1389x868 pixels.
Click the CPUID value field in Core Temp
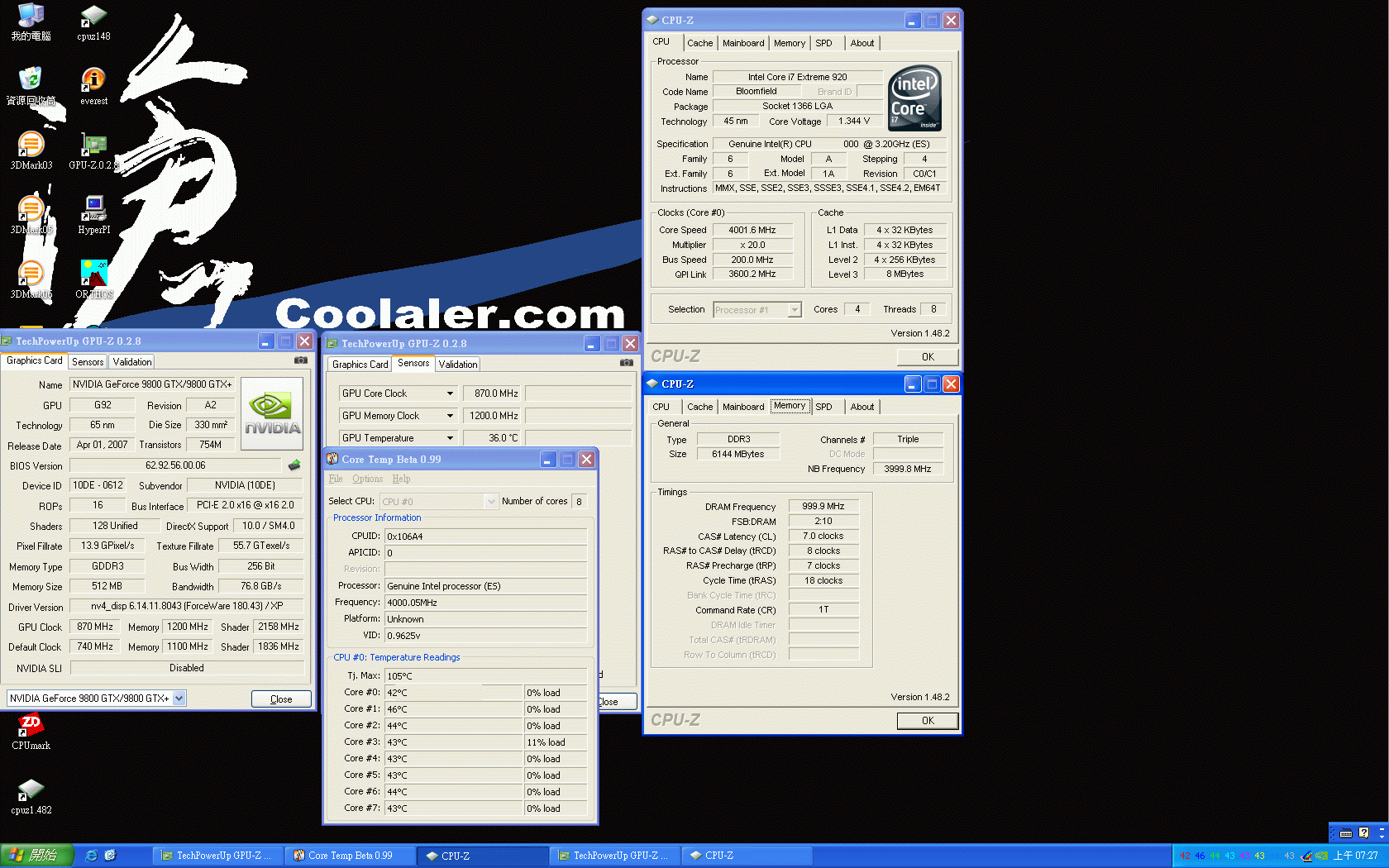pos(485,537)
